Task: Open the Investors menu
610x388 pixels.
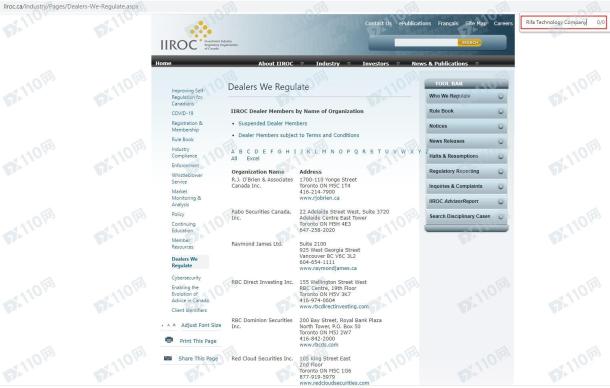Action: tap(375, 63)
